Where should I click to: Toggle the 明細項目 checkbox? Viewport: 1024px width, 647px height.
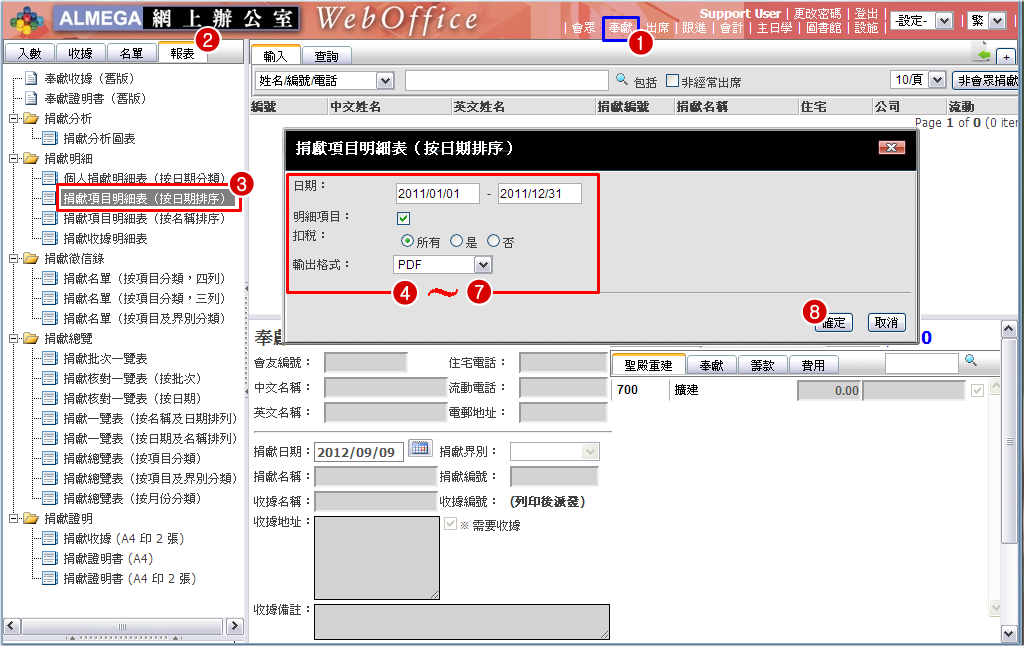(x=404, y=217)
